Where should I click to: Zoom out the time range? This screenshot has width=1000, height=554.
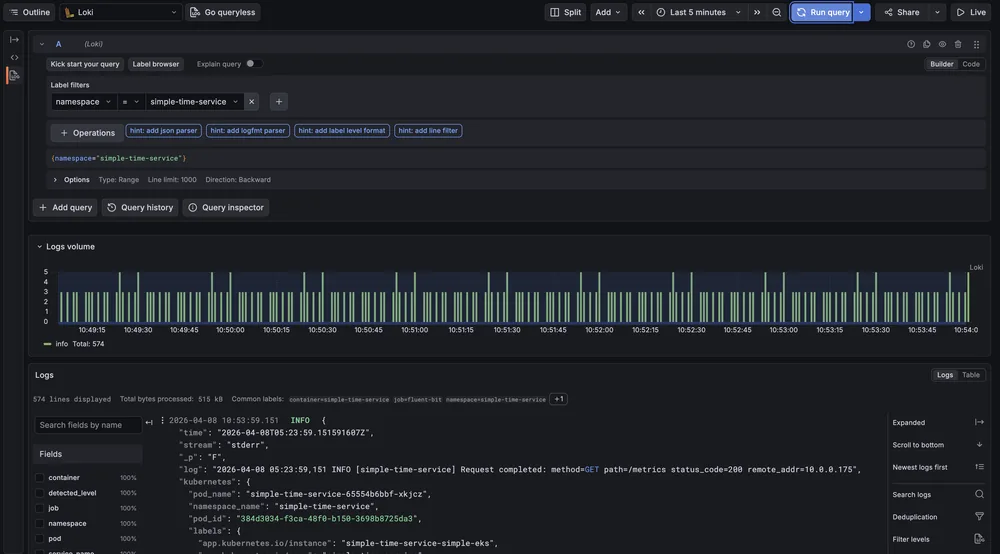[776, 12]
